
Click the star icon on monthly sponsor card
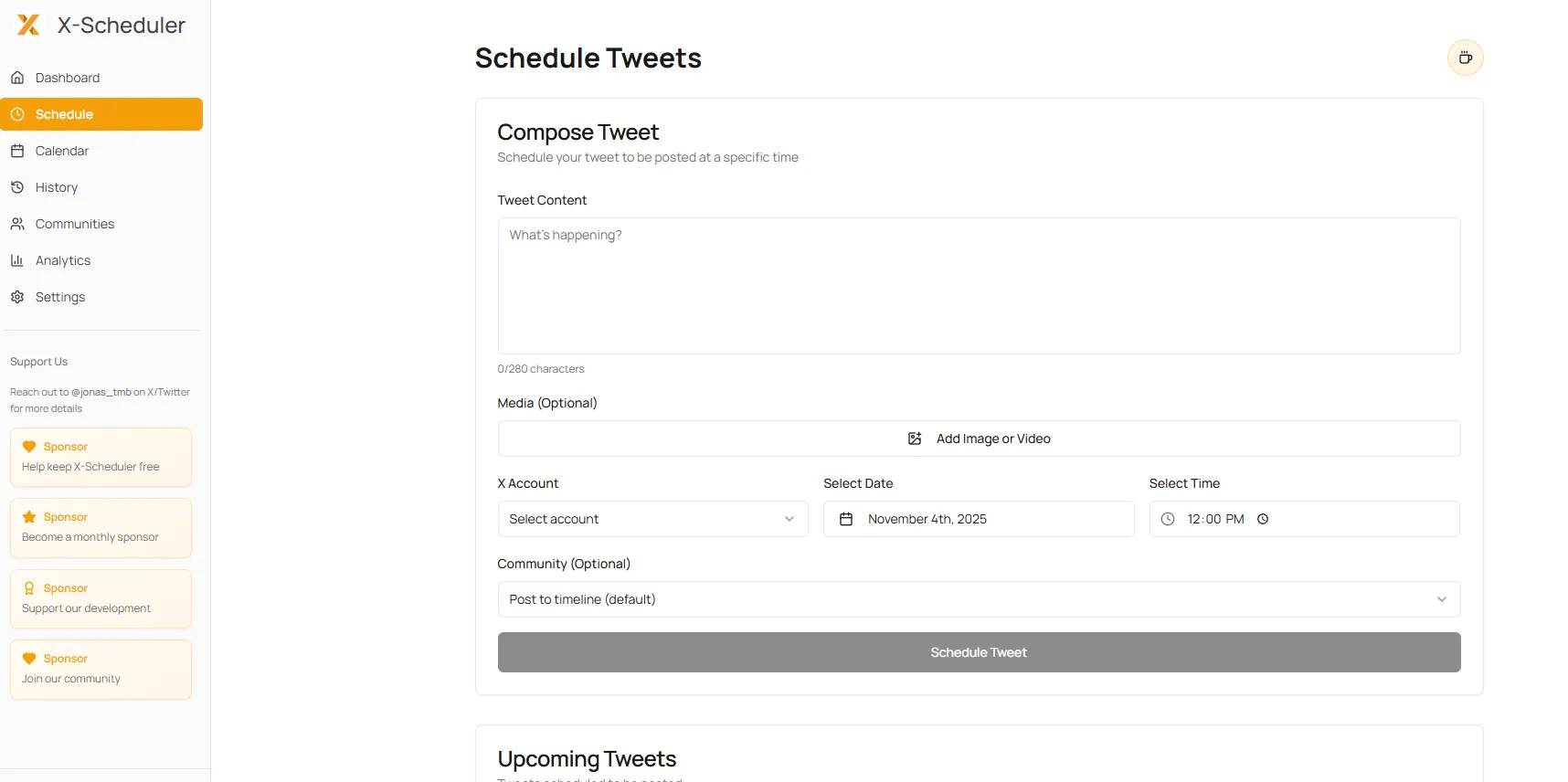point(29,517)
